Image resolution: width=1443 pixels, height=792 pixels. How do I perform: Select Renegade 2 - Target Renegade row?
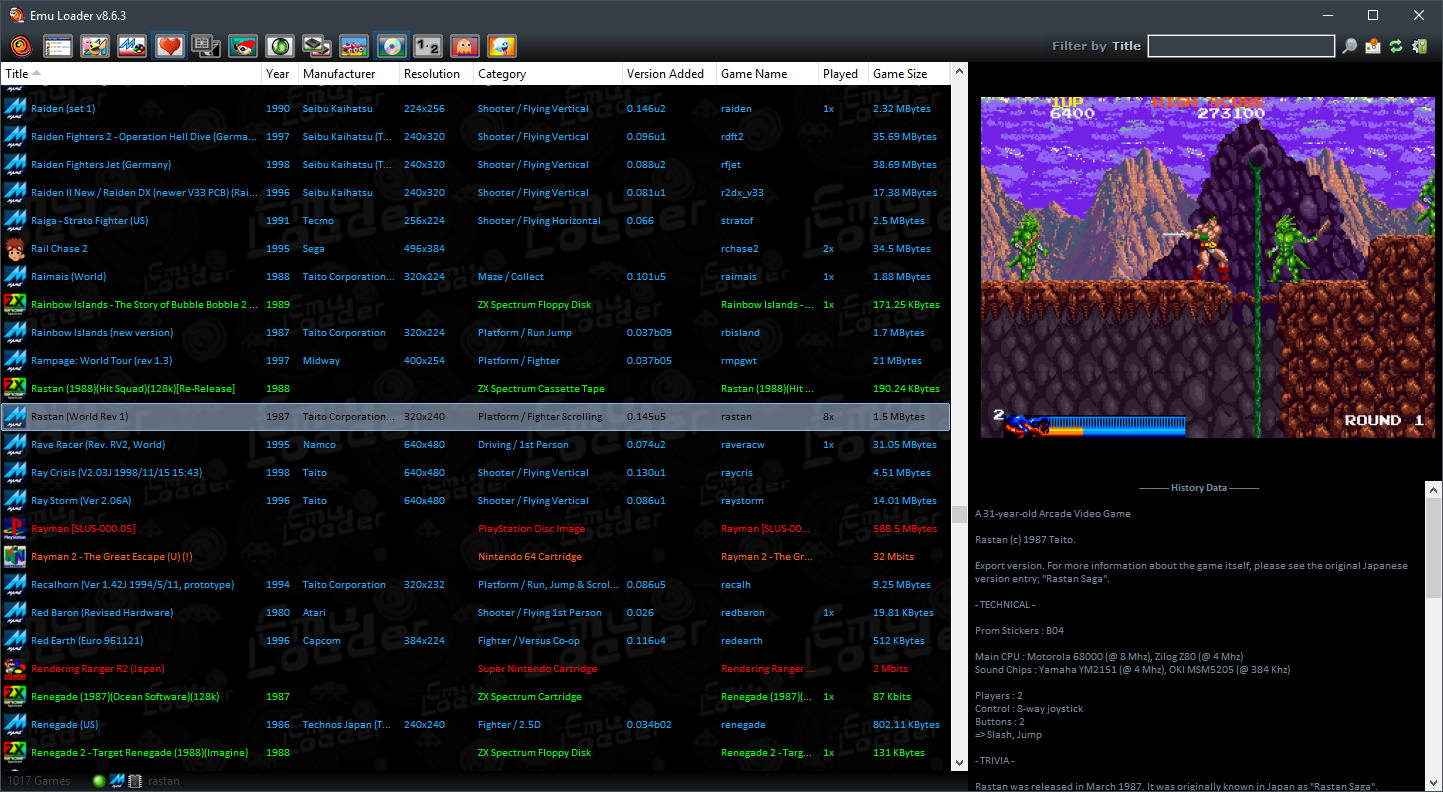coord(475,752)
